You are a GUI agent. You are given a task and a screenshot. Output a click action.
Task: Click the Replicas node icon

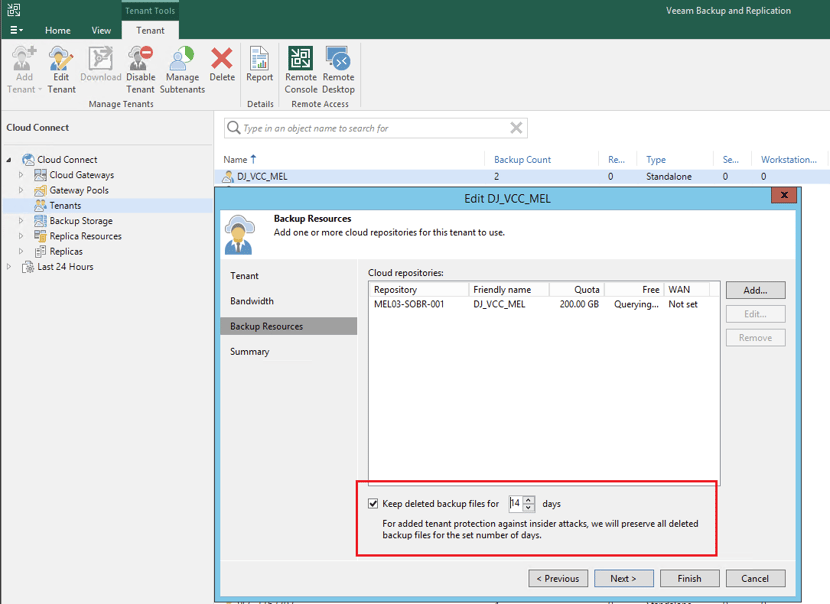[x=40, y=251]
